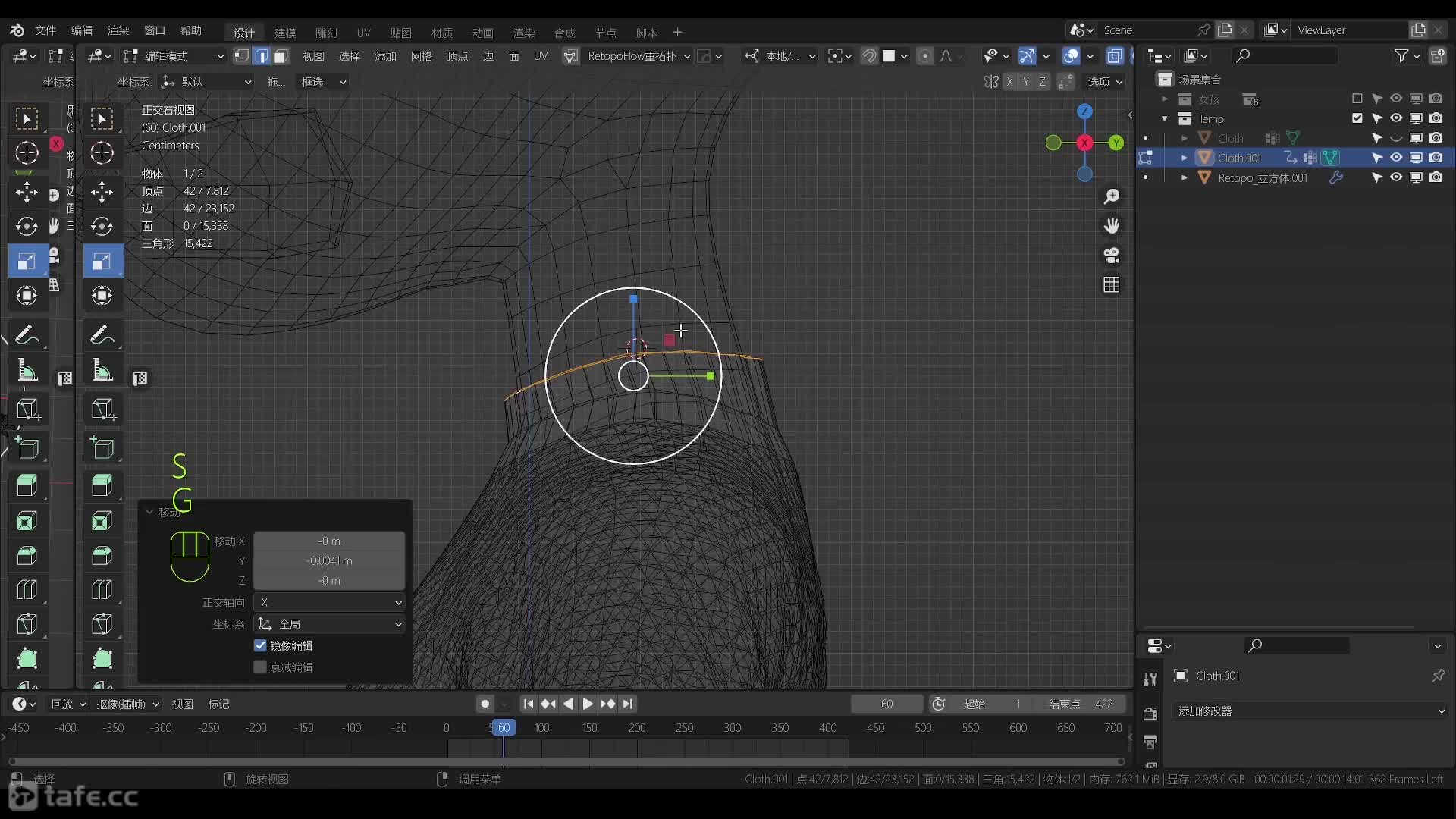Toggle X-ray display in viewport header

point(1114,56)
